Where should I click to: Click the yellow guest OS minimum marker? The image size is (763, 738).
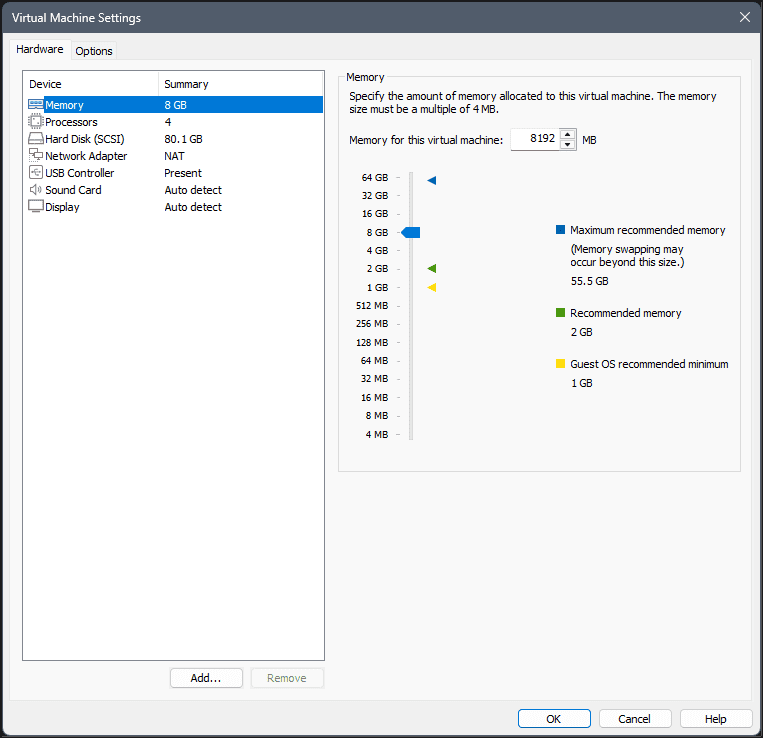tap(432, 288)
